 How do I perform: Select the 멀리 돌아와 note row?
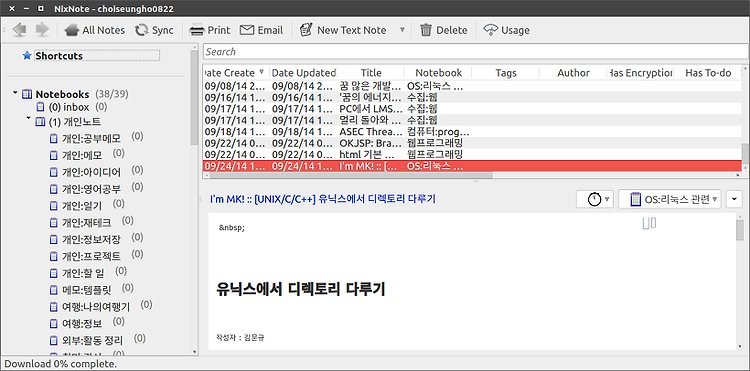472,120
